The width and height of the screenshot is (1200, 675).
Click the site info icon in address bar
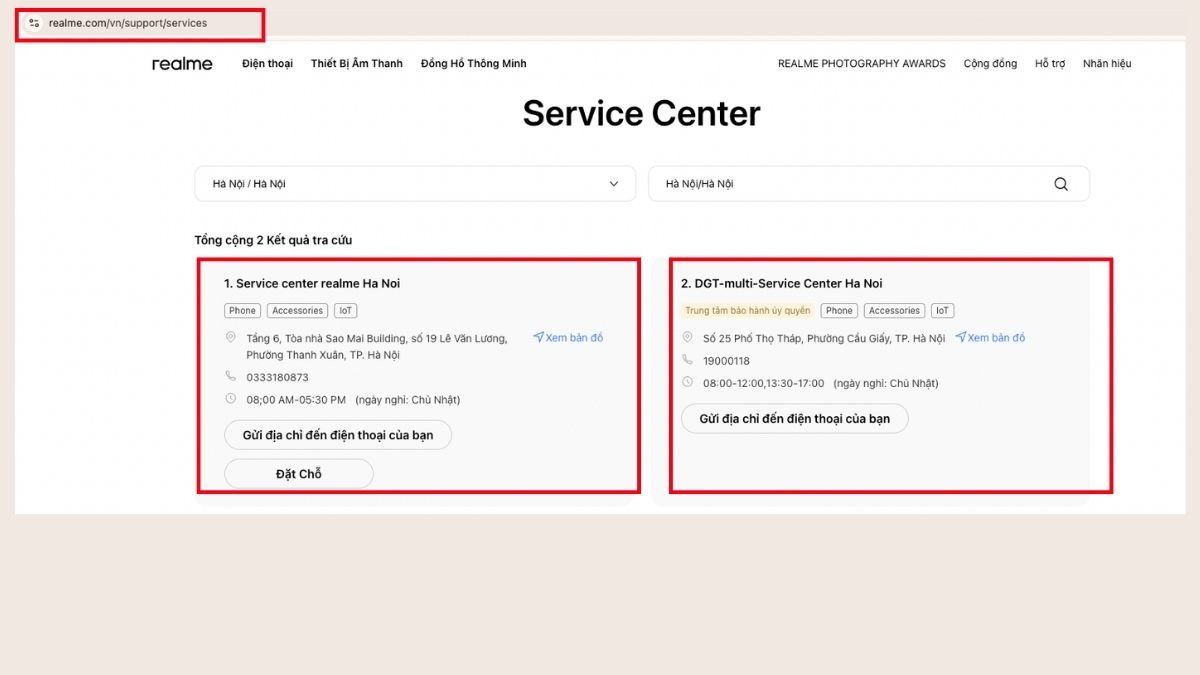tap(34, 23)
